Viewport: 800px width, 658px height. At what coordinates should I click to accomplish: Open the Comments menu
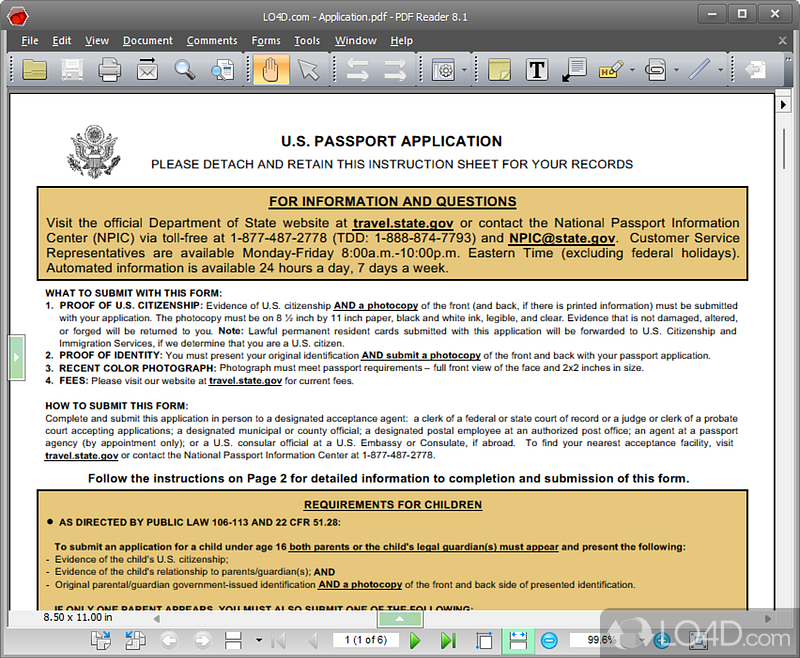click(x=212, y=40)
